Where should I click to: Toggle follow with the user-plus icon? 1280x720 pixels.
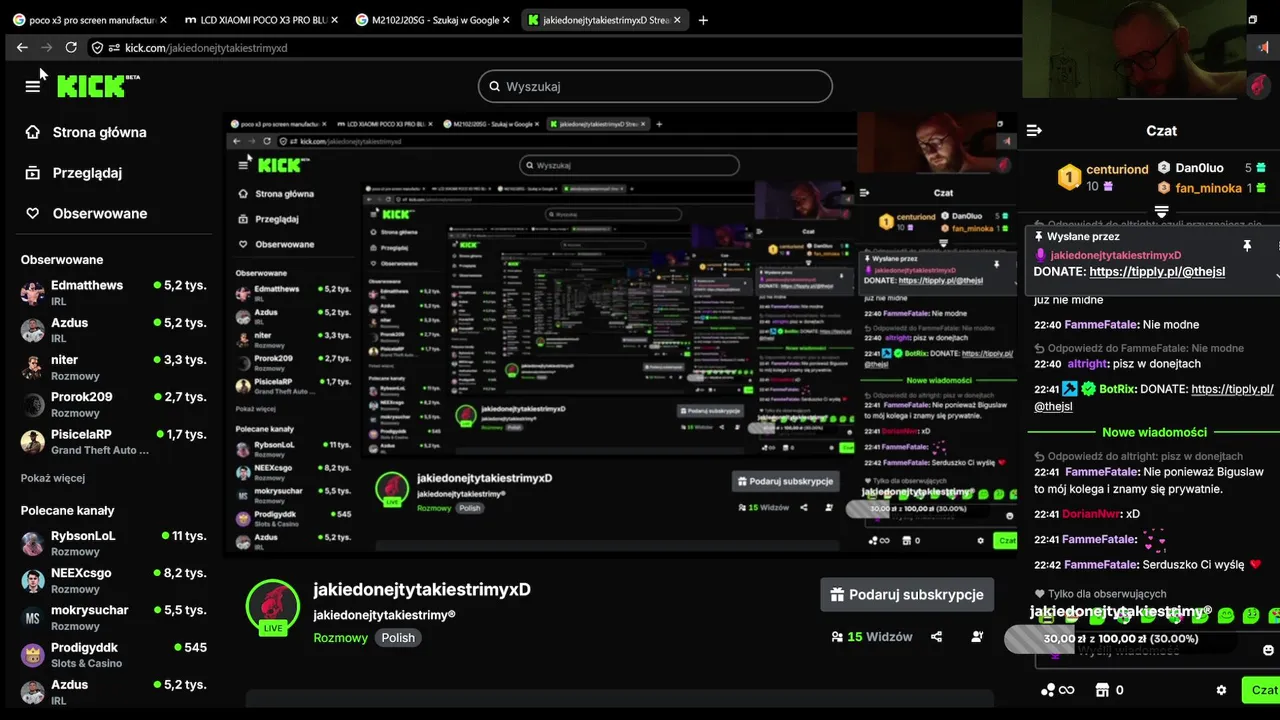[x=977, y=637]
